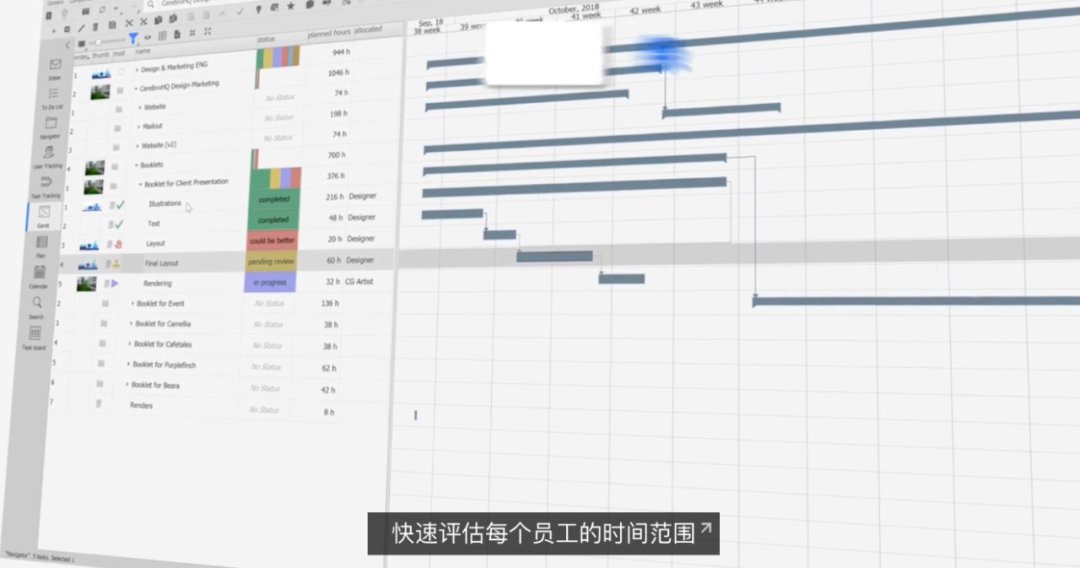This screenshot has height=568, width=1080.
Task: Click the CG Artist allocated cell
Action: [359, 282]
